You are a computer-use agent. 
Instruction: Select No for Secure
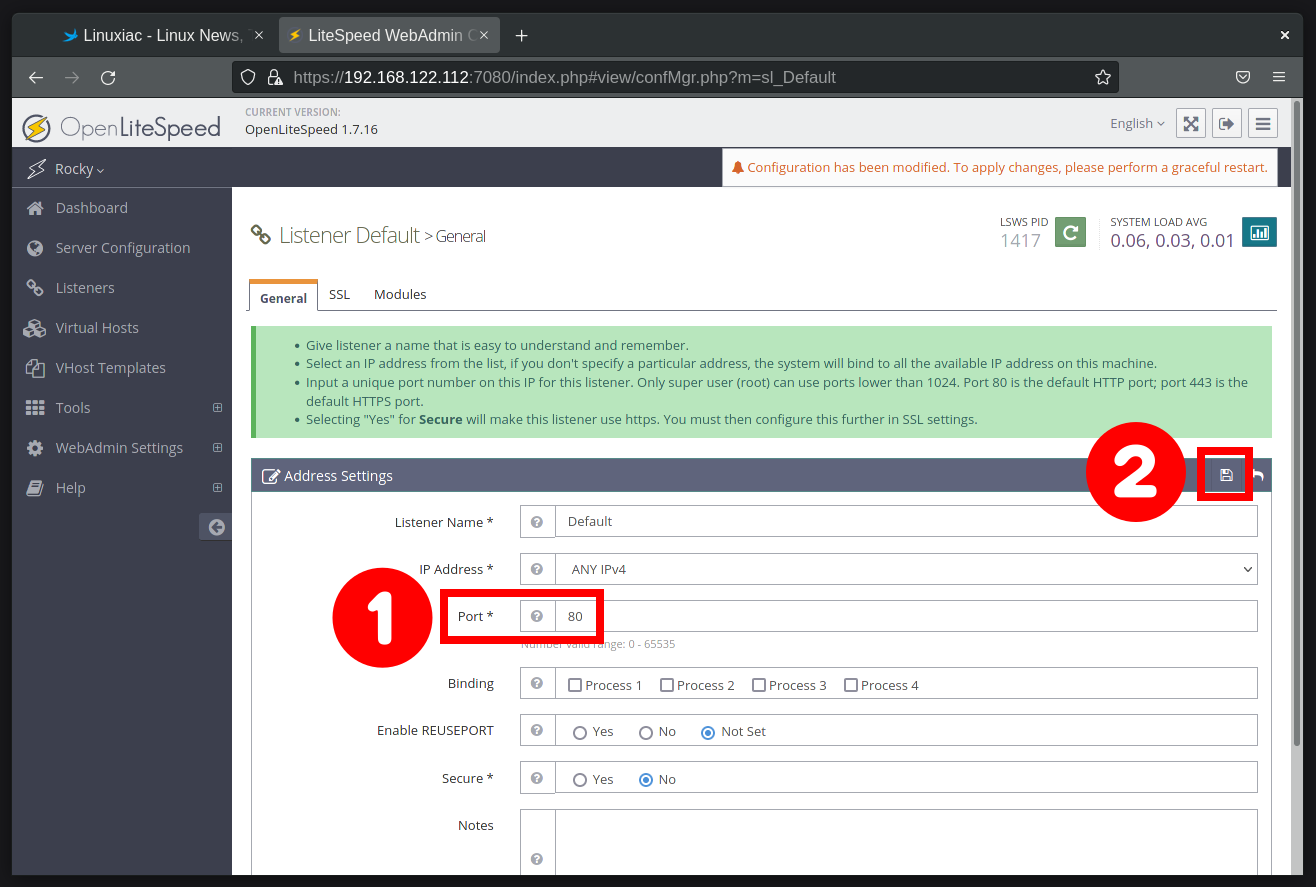646,780
